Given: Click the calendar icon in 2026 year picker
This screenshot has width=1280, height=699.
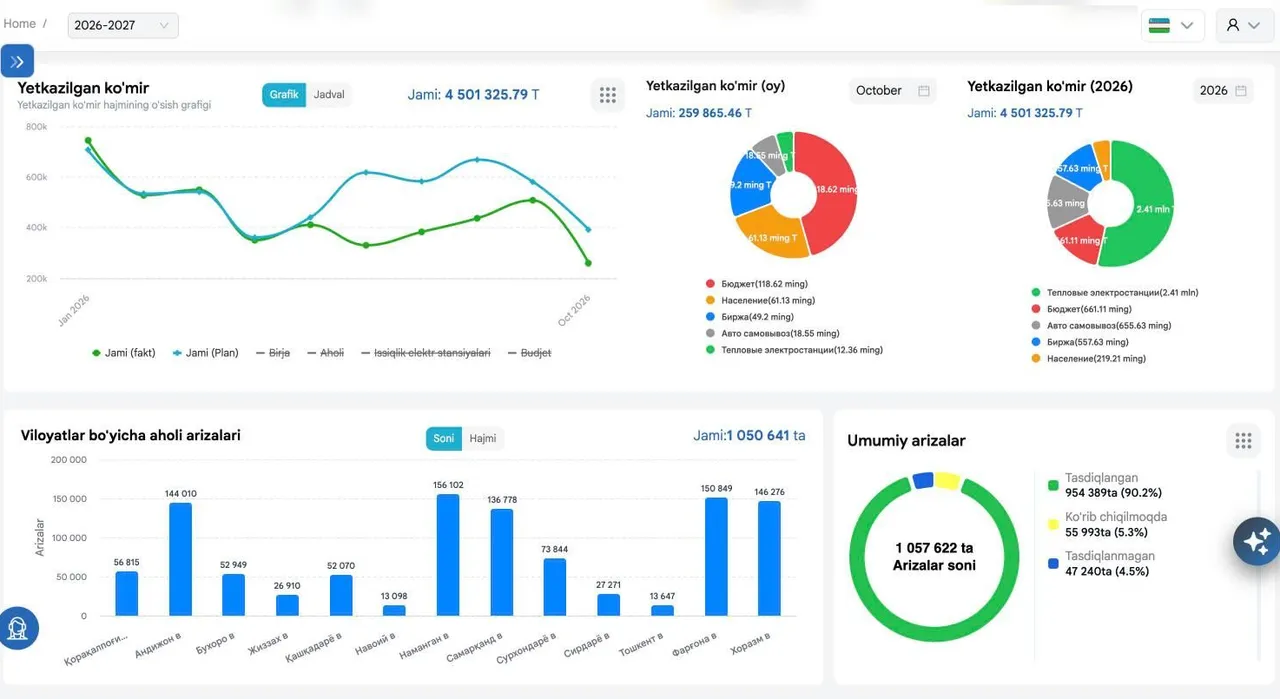Looking at the screenshot, I should [x=1241, y=91].
